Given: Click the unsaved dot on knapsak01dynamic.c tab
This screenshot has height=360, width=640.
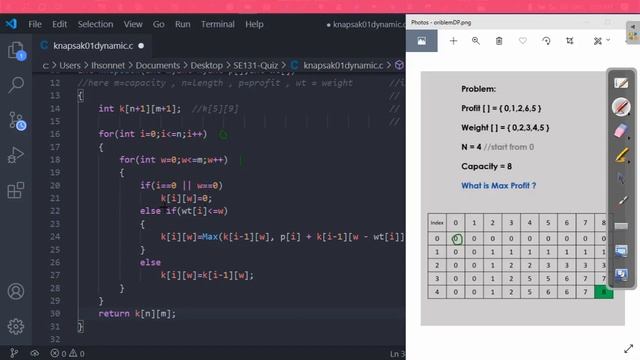Looking at the screenshot, I should [x=141, y=46].
